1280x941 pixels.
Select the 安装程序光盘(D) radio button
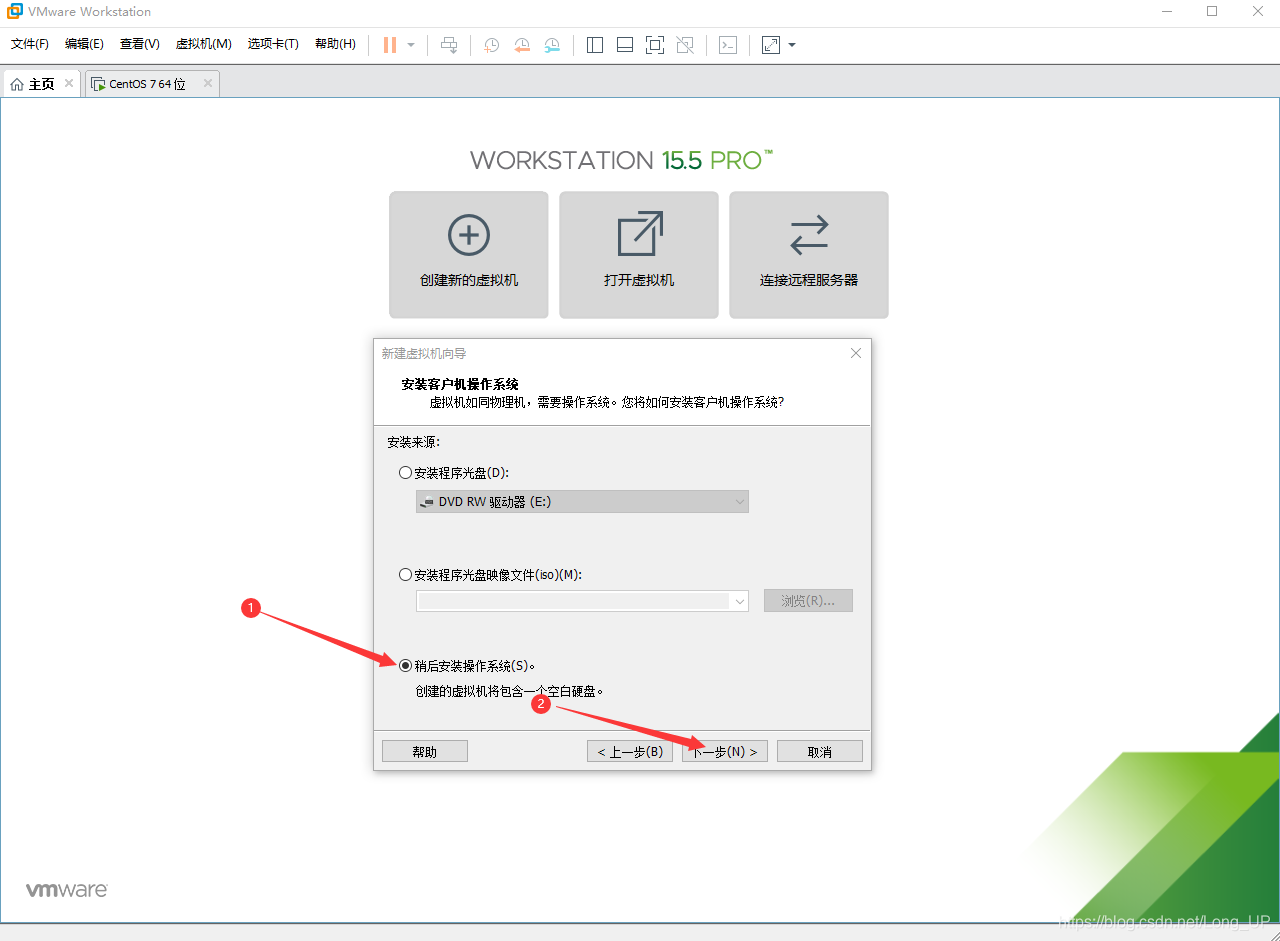coord(405,473)
